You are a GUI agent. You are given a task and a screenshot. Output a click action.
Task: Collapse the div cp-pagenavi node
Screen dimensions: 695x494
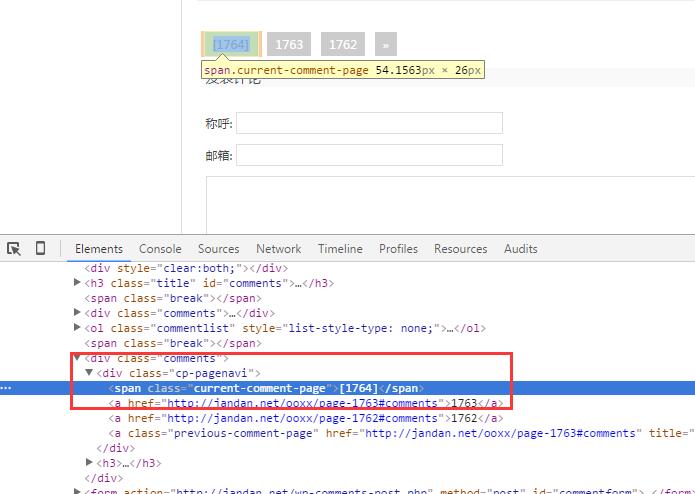tap(89, 373)
